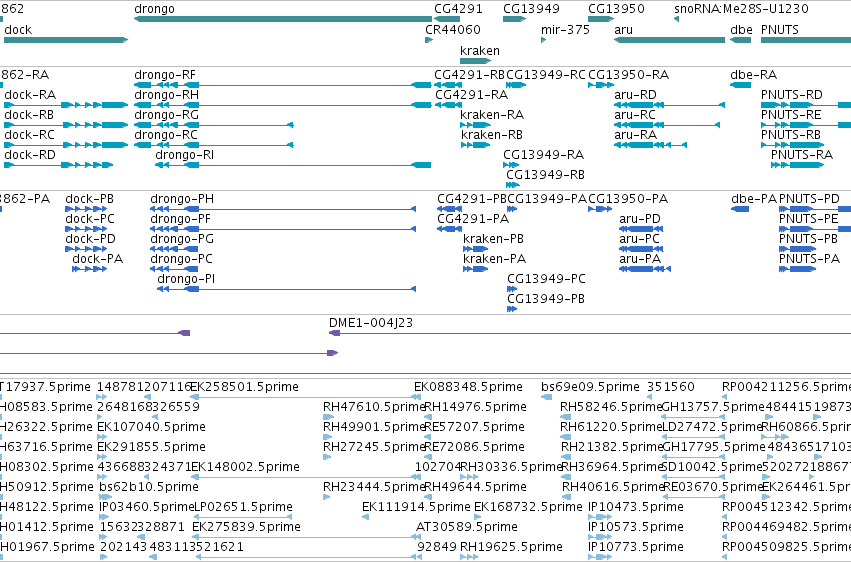
Task: Click transcript drongo-RG
Action: pyautogui.click(x=214, y=125)
